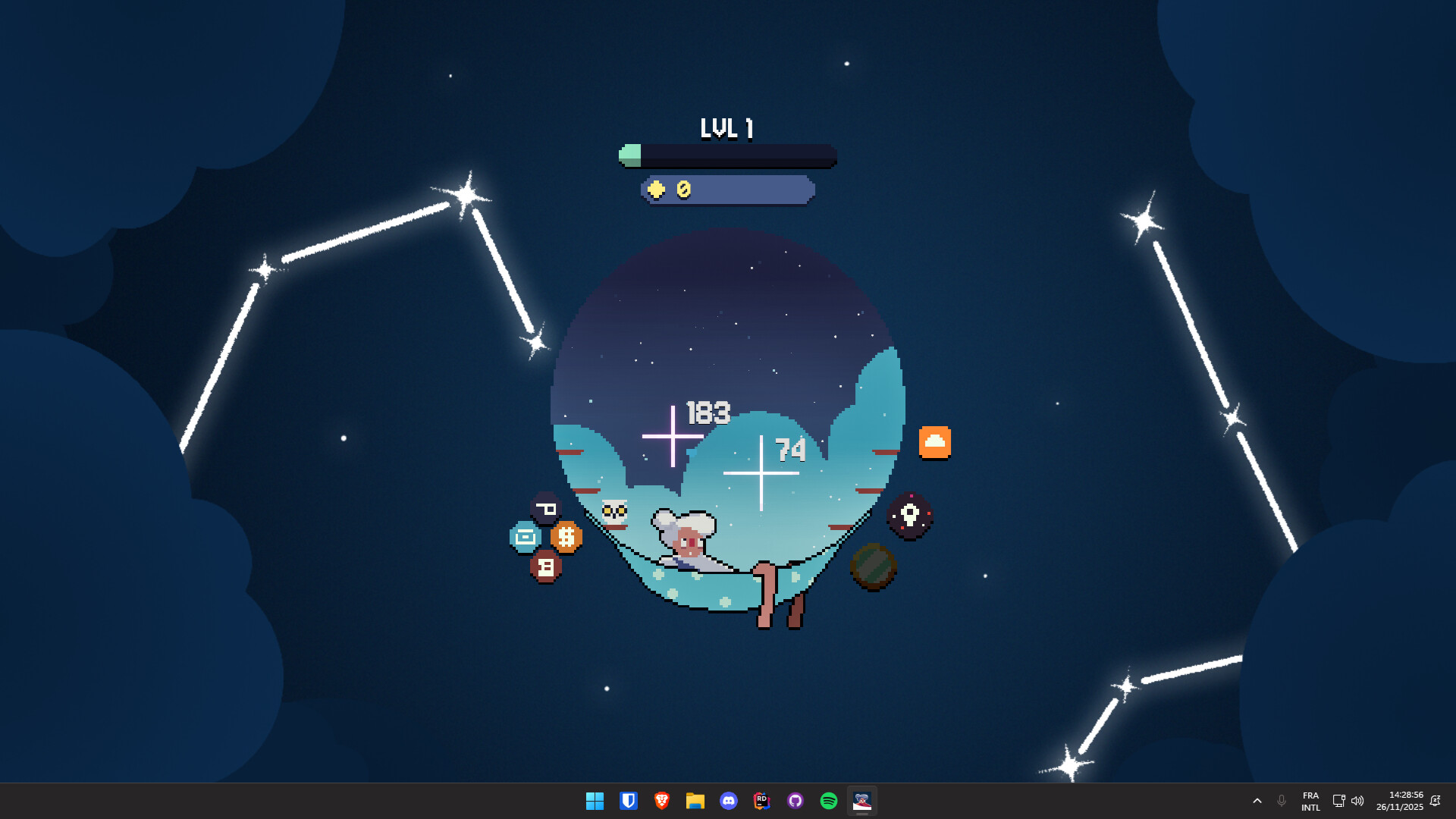The width and height of the screenshot is (1456, 819).
Task: Launch JetBrains Rider from the taskbar
Action: coord(762,801)
